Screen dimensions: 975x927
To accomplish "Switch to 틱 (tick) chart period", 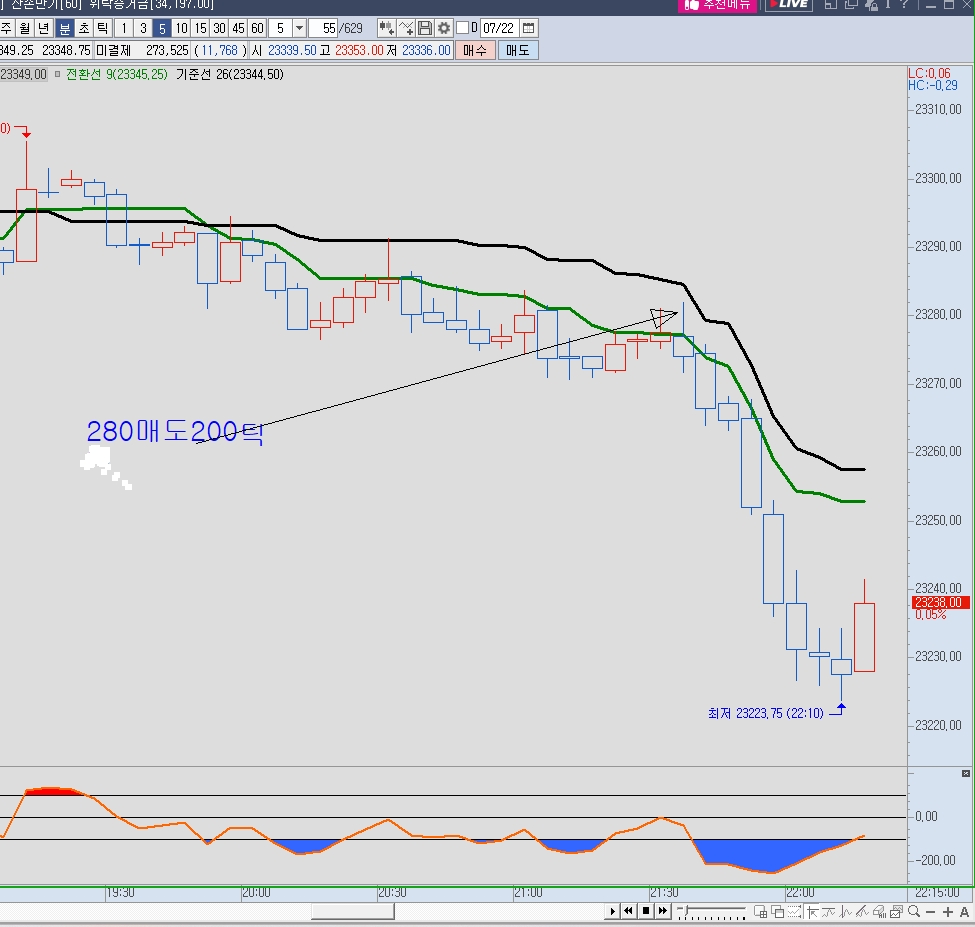I will pyautogui.click(x=102, y=28).
